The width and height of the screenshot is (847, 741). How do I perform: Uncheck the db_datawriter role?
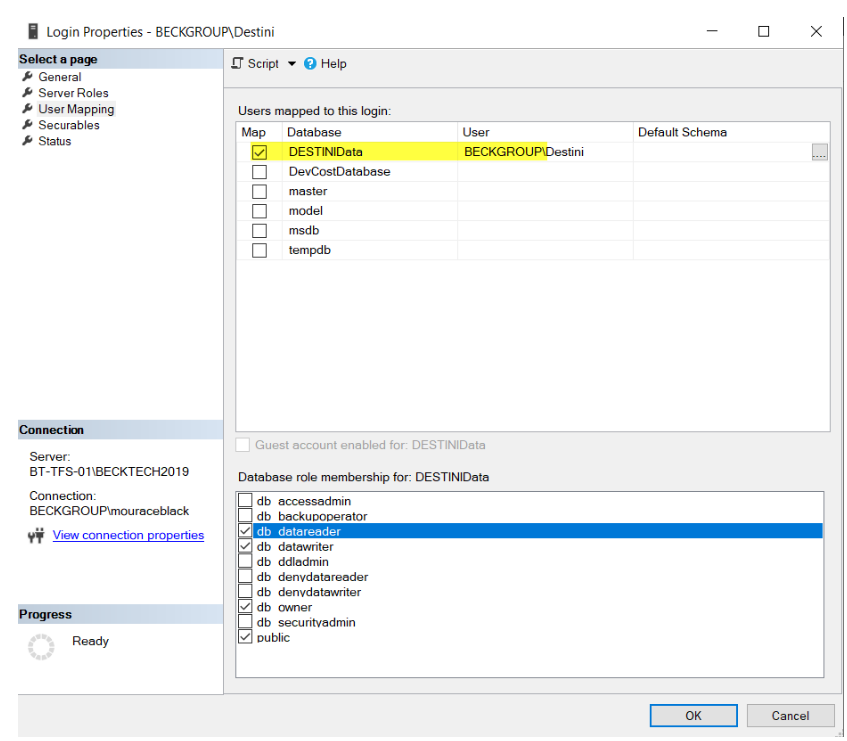(245, 546)
